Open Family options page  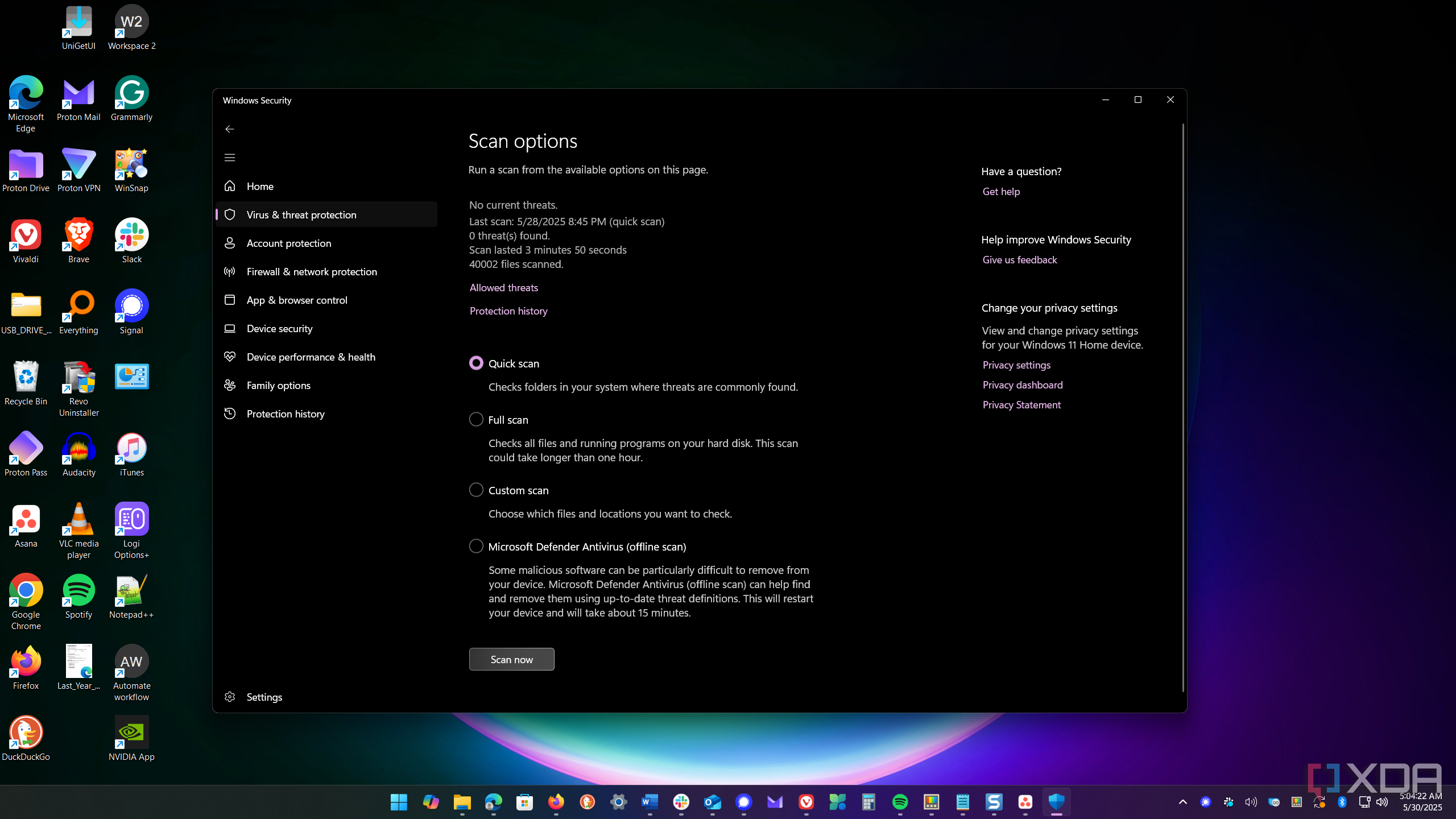[x=326, y=385]
